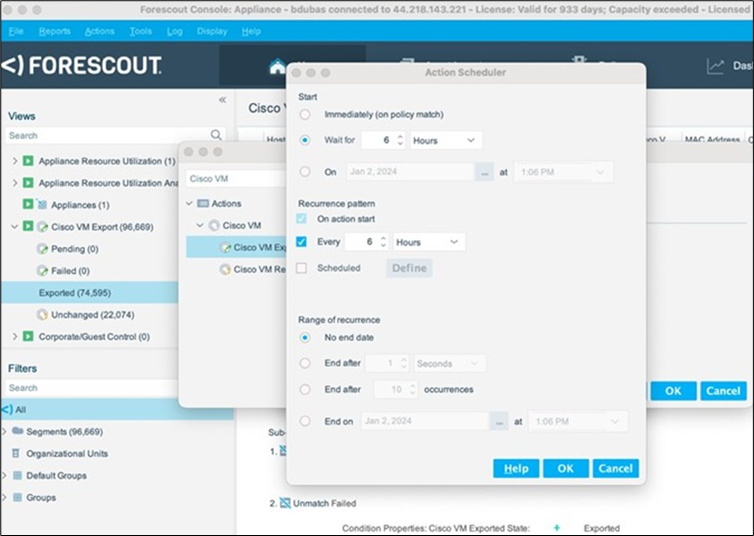Click Every value stepper arrows
Viewport: 754px width, 536px height.
tap(383, 242)
